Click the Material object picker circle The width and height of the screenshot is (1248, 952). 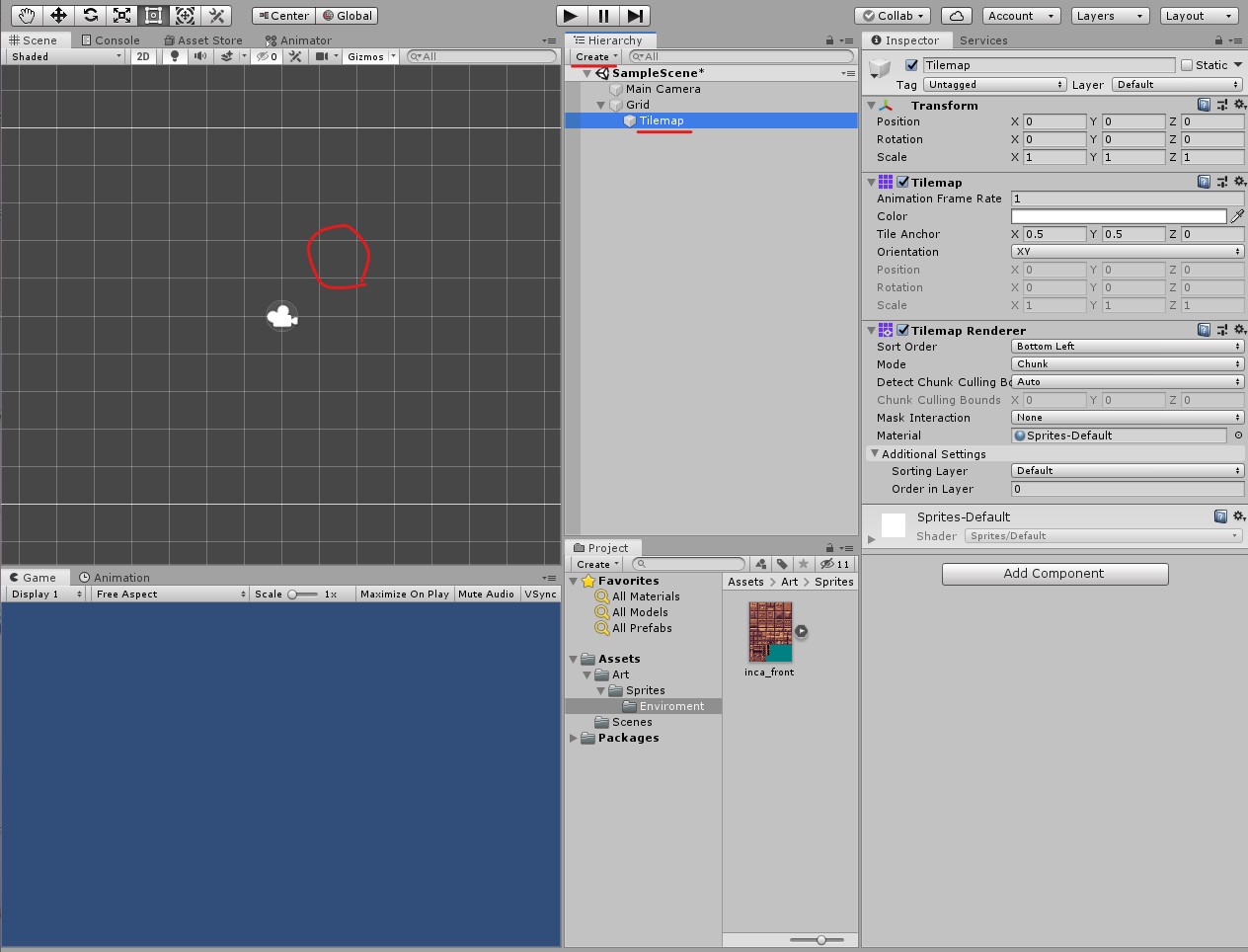1238,435
